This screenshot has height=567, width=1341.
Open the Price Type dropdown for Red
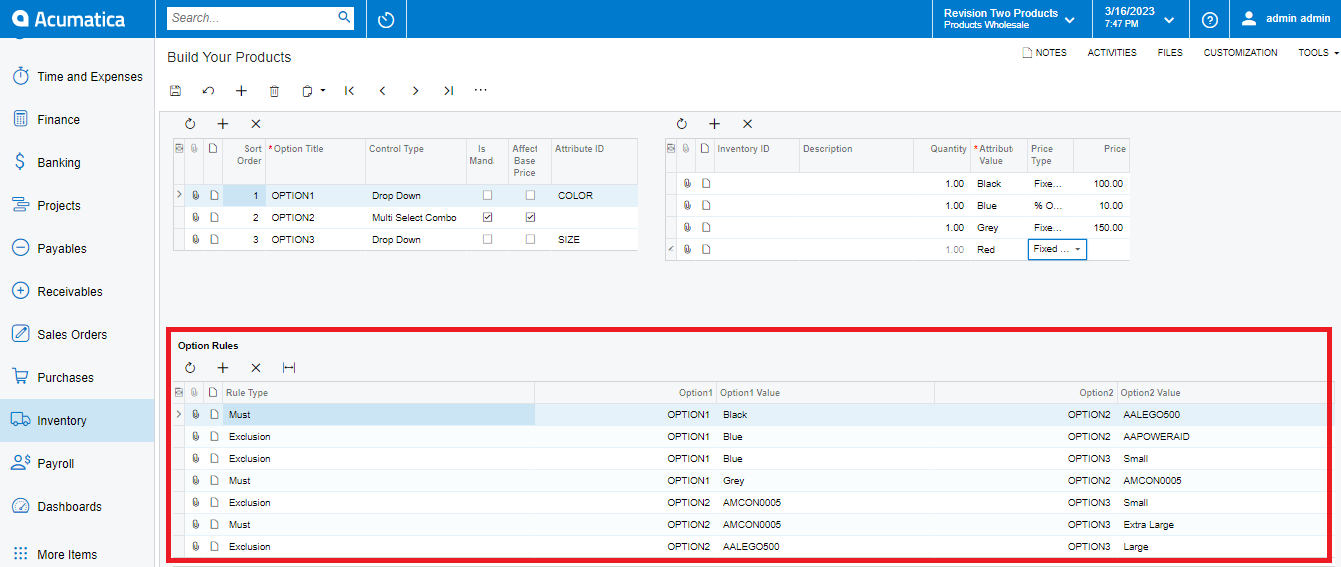[1078, 249]
